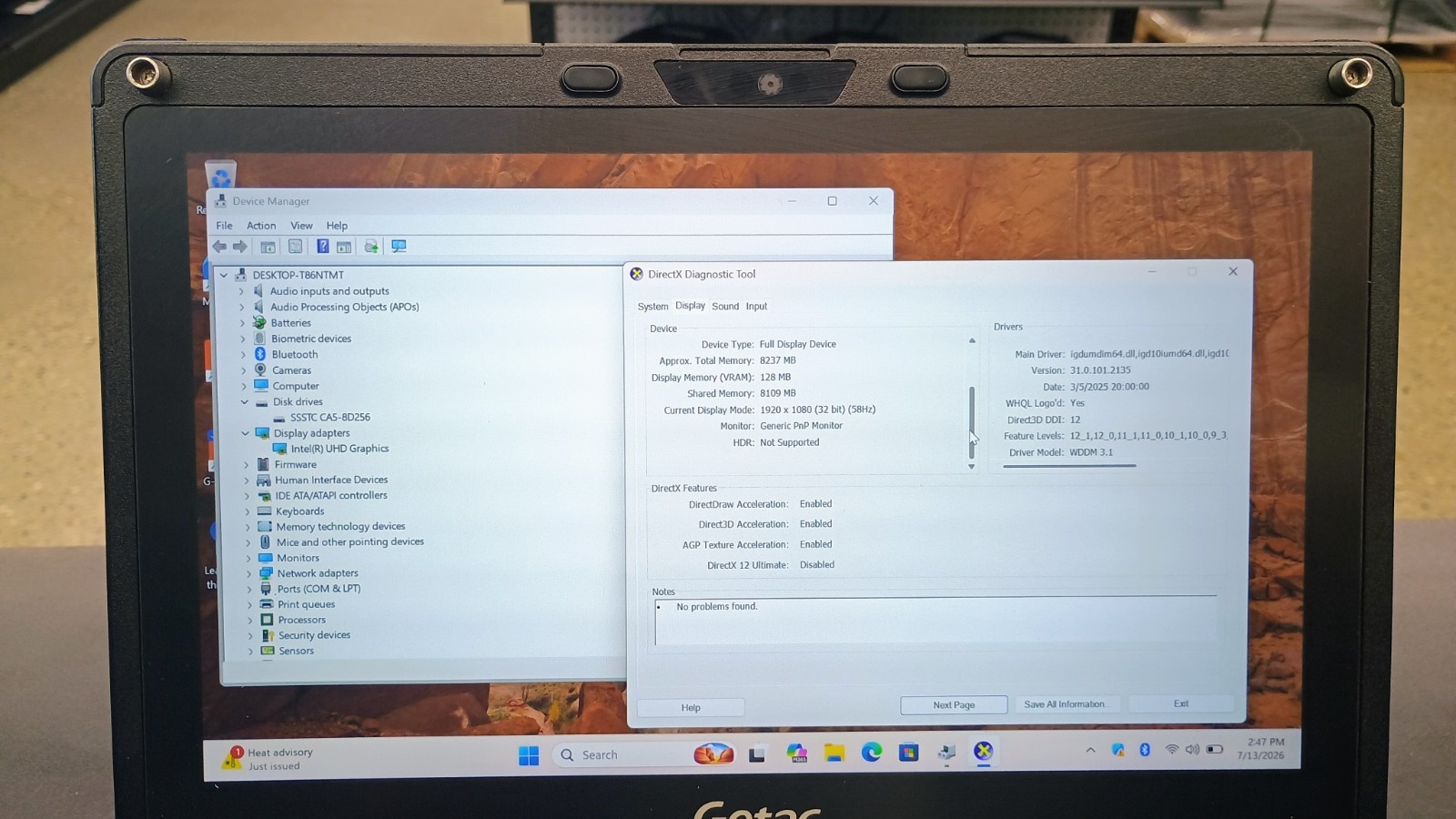Click Update device driver toolbar icon
Viewport: 1456px width, 819px height.
click(x=371, y=247)
